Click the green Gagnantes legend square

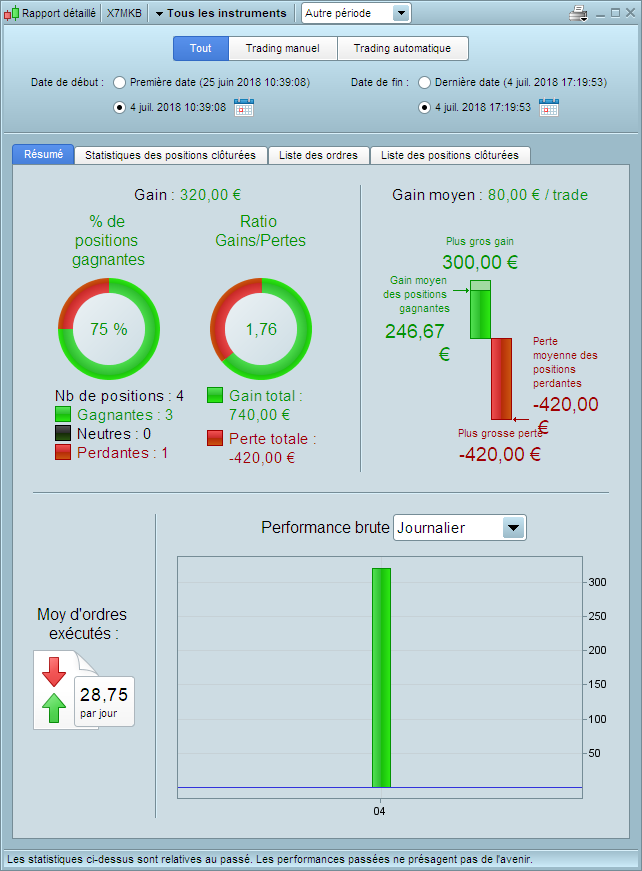63,414
